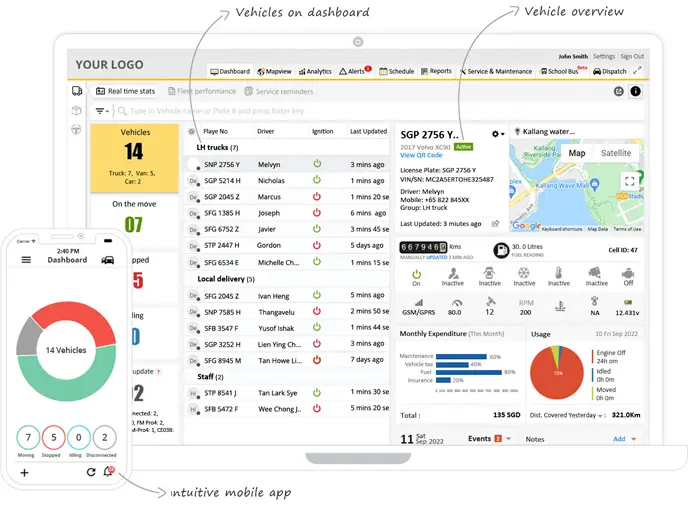Open the Dashboard tab
688x505 pixels.
pyautogui.click(x=230, y=72)
